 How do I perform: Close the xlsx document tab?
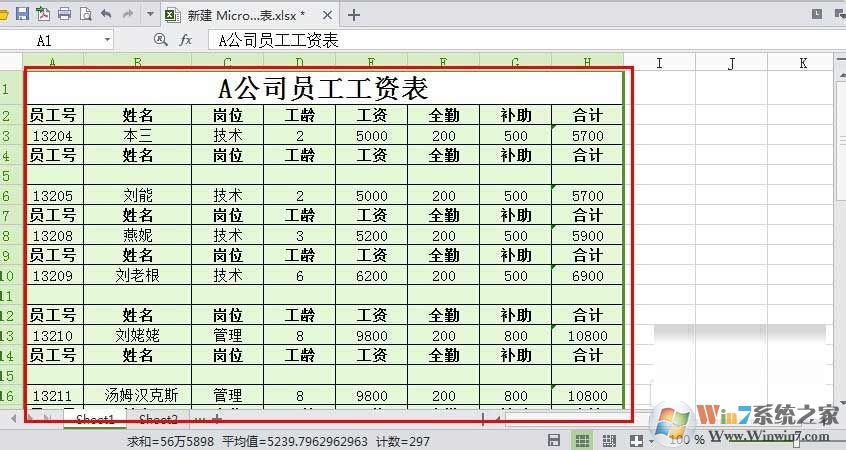tap(327, 15)
